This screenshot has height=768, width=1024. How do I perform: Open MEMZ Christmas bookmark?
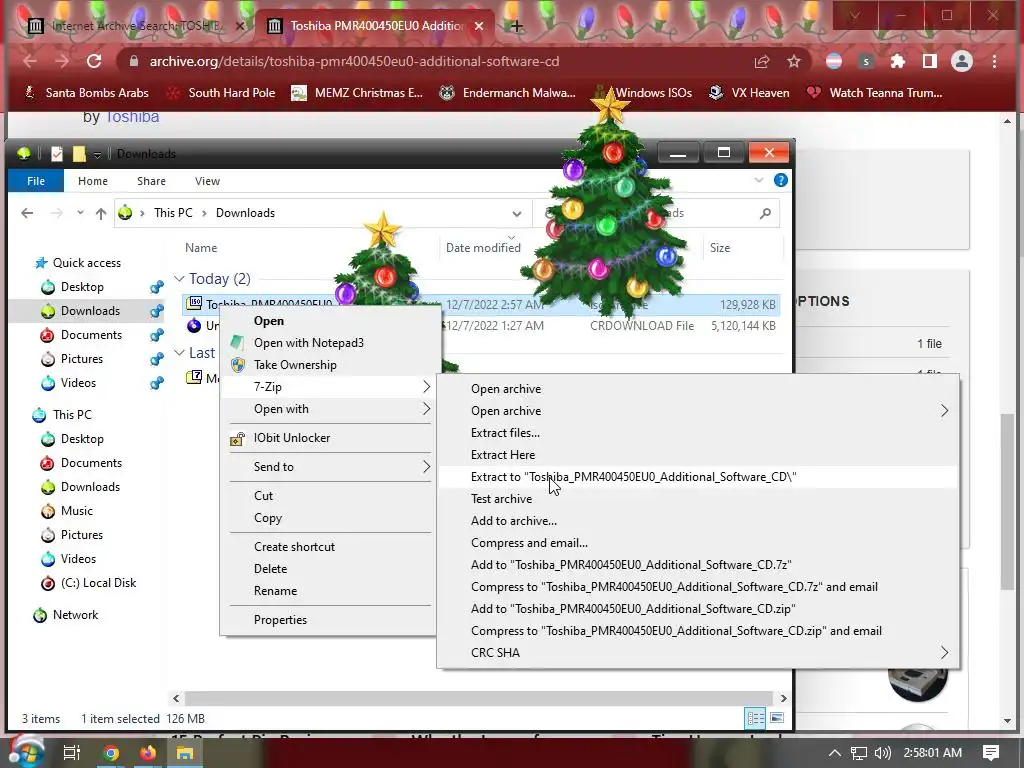(x=357, y=93)
